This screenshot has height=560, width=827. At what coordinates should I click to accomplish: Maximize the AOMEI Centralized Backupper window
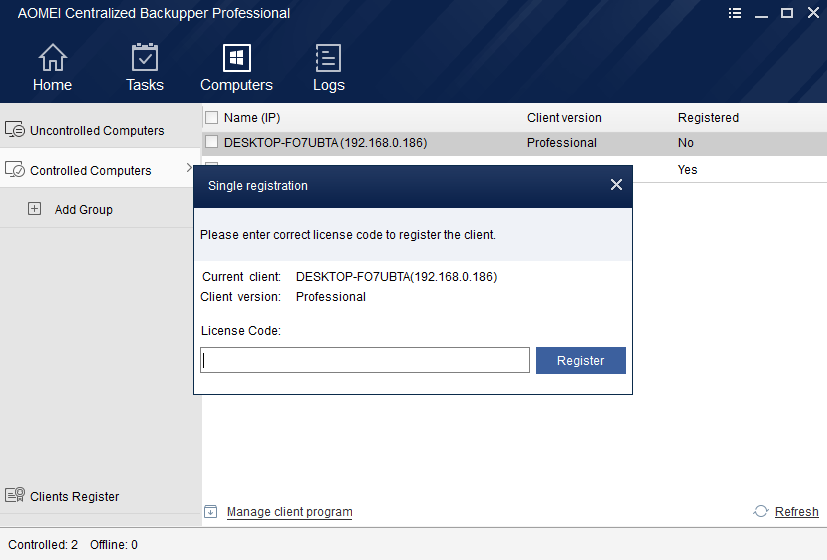(x=787, y=13)
